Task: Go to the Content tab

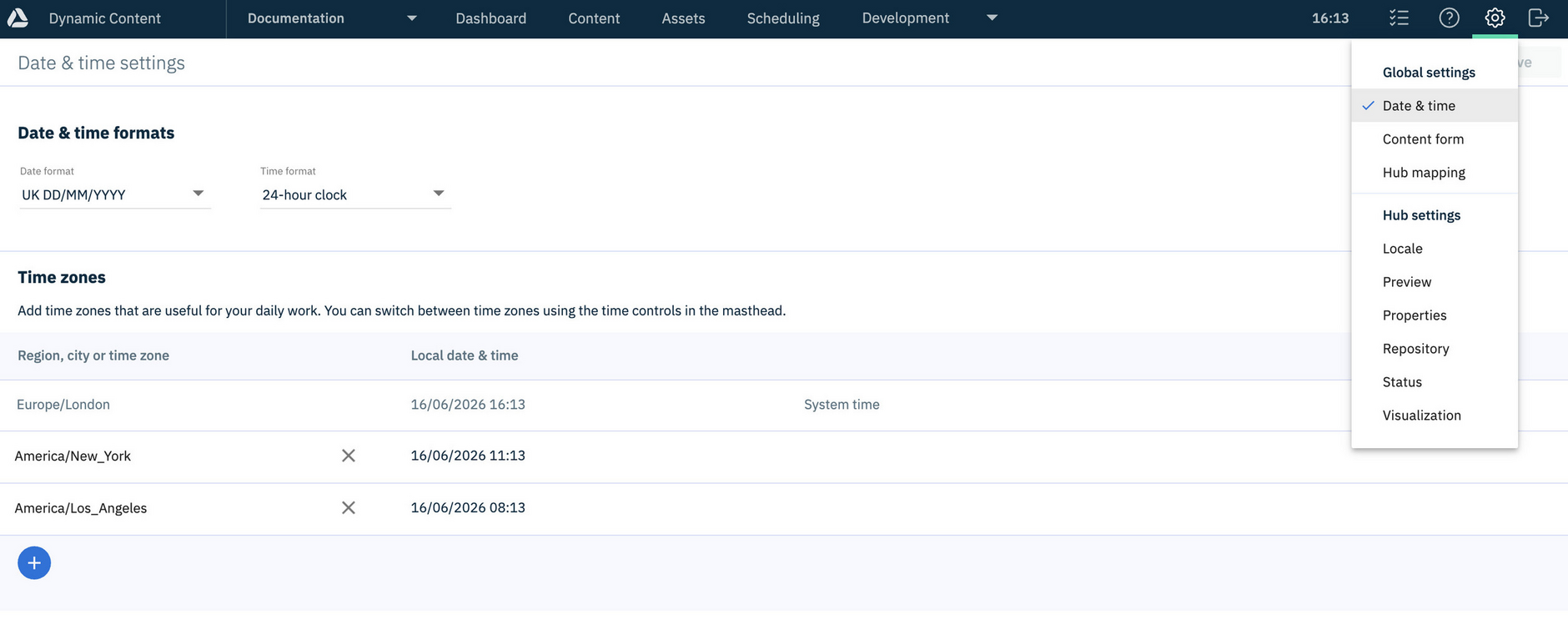Action: (x=594, y=18)
